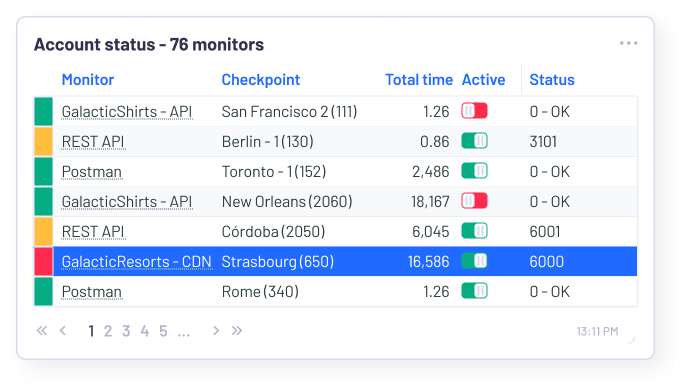Toggle Active switch for Córdoba row

pyautogui.click(x=475, y=231)
